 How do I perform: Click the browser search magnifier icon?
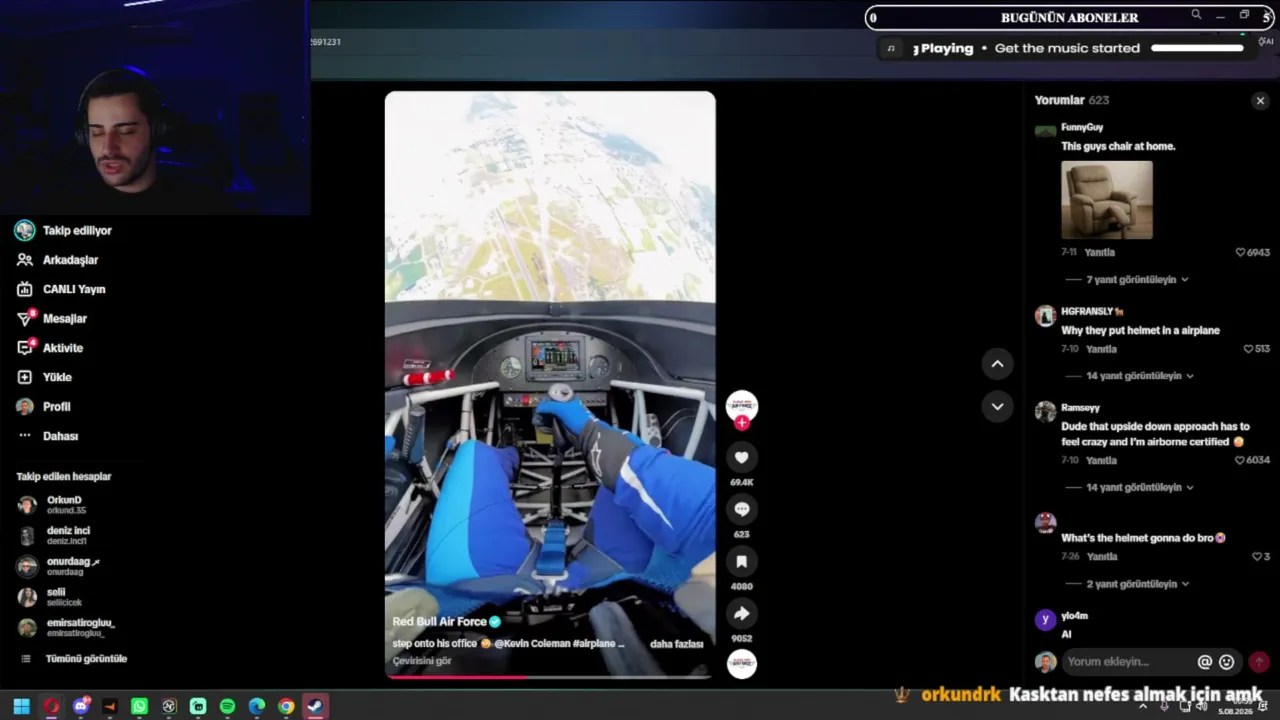(x=1196, y=15)
